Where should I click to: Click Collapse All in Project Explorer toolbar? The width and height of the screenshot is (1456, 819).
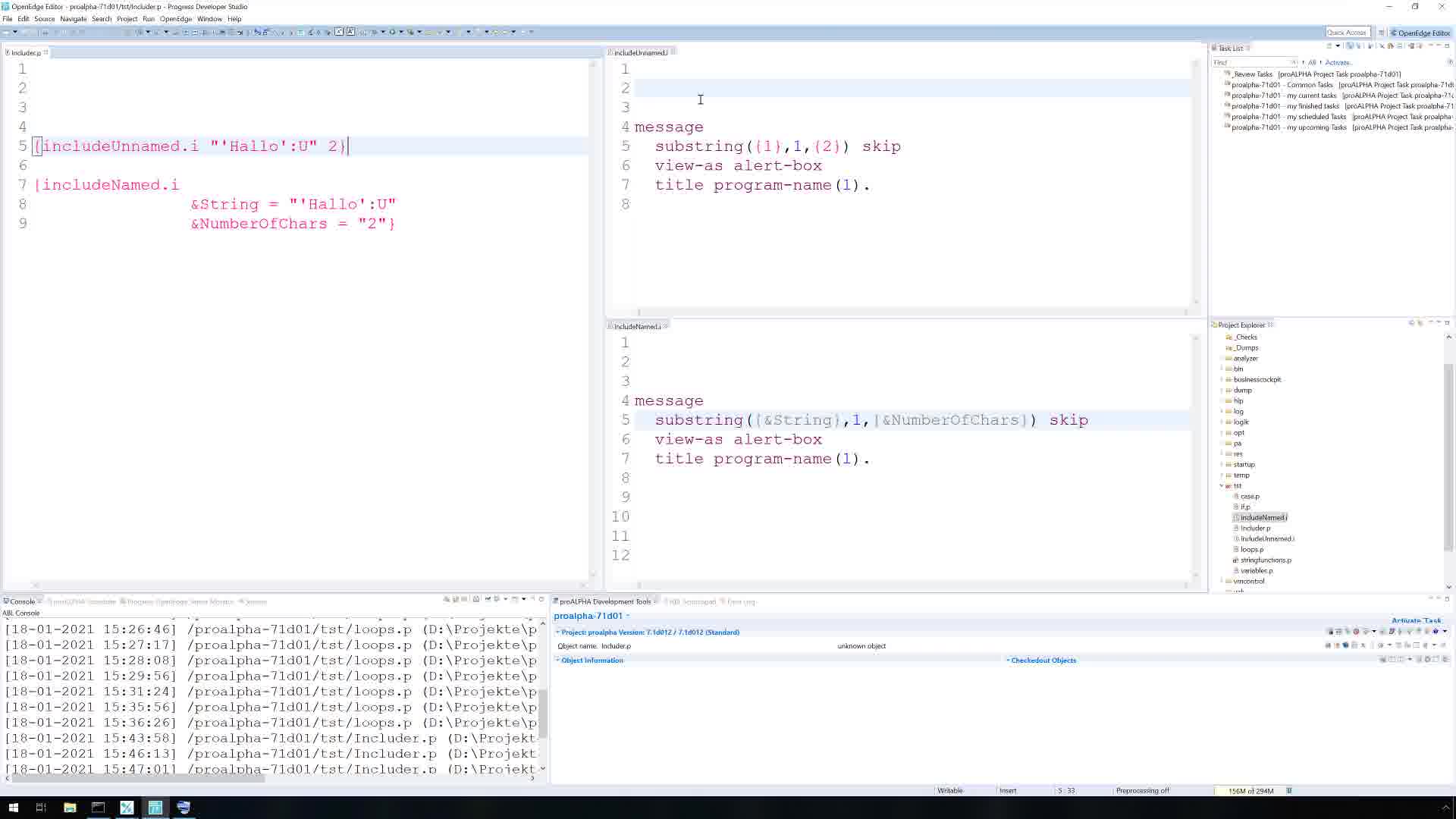[x=1412, y=323]
